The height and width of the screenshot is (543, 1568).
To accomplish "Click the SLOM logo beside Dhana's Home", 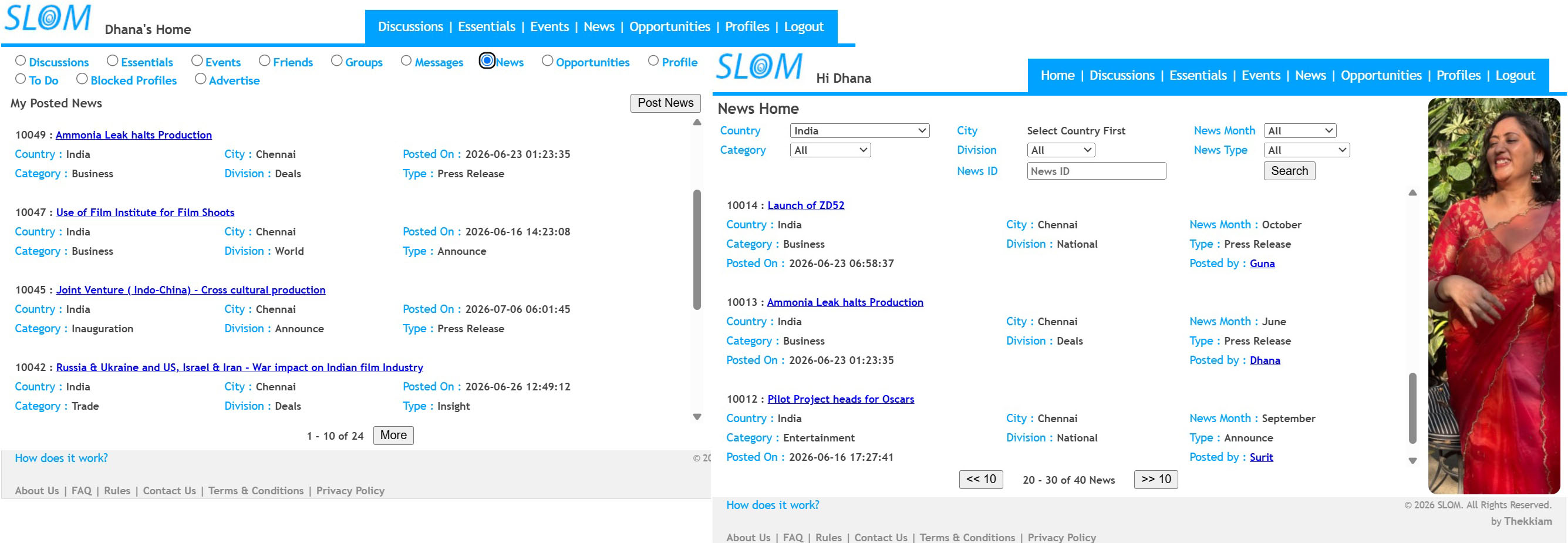I will [48, 18].
